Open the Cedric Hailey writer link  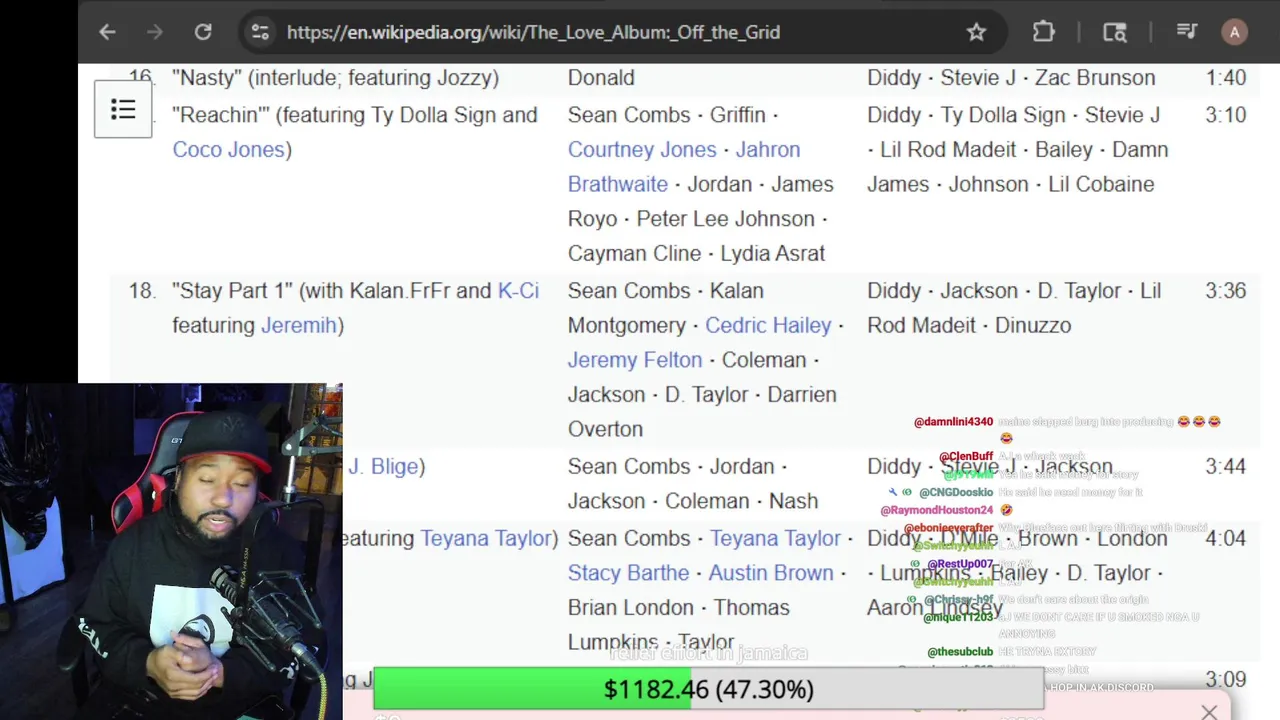coord(768,325)
